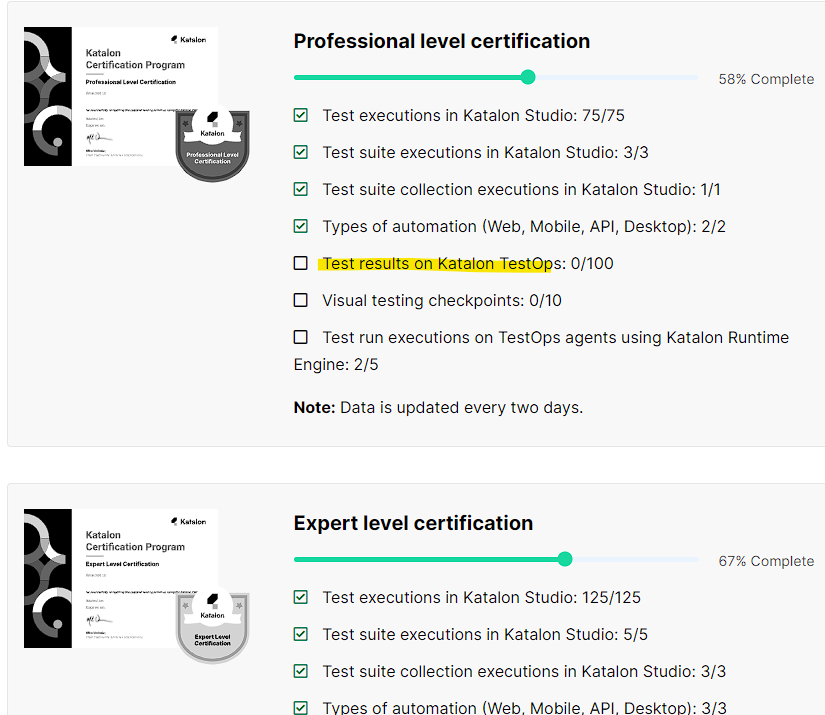Toggle Expert Test executions 125/125 checkbox

[x=300, y=597]
